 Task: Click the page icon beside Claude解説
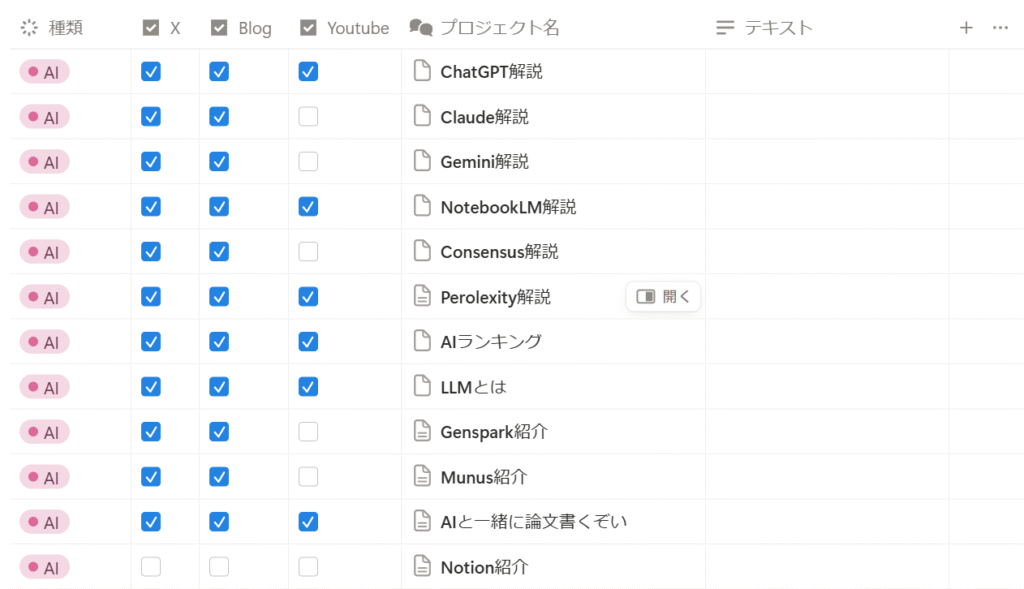[x=423, y=116]
